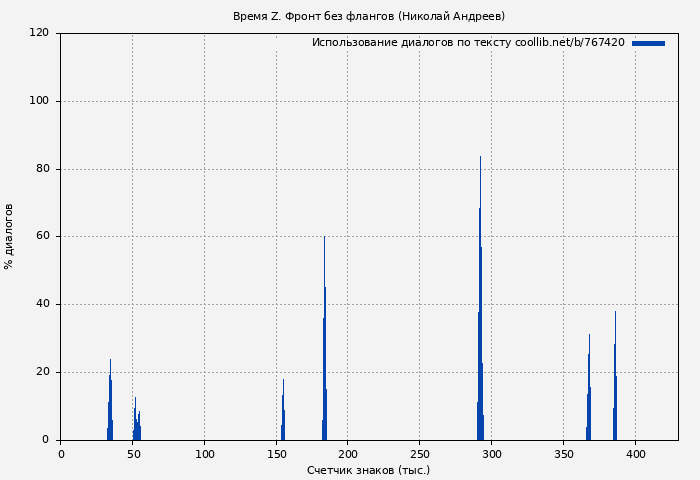Viewport: 700px width, 480px height.
Task: Click the blue legend color swatch
Action: (x=648, y=43)
